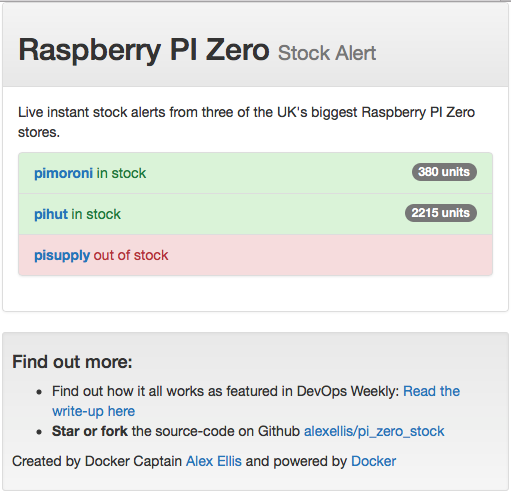Screen dimensions: 511x494
Task: Click the "the source-code on Github" text
Action: [x=216, y=431]
